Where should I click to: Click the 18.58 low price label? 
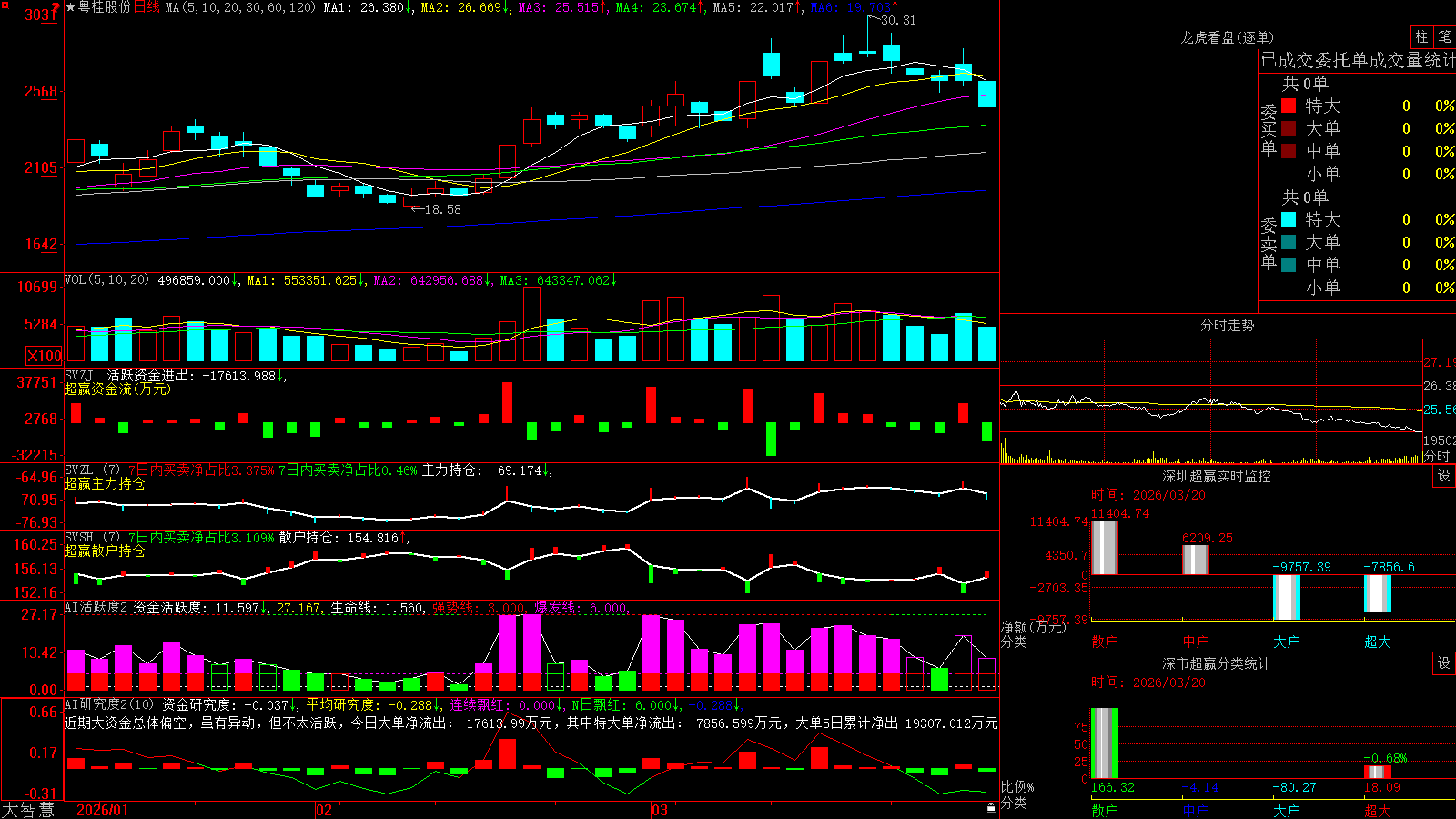pyautogui.click(x=443, y=209)
